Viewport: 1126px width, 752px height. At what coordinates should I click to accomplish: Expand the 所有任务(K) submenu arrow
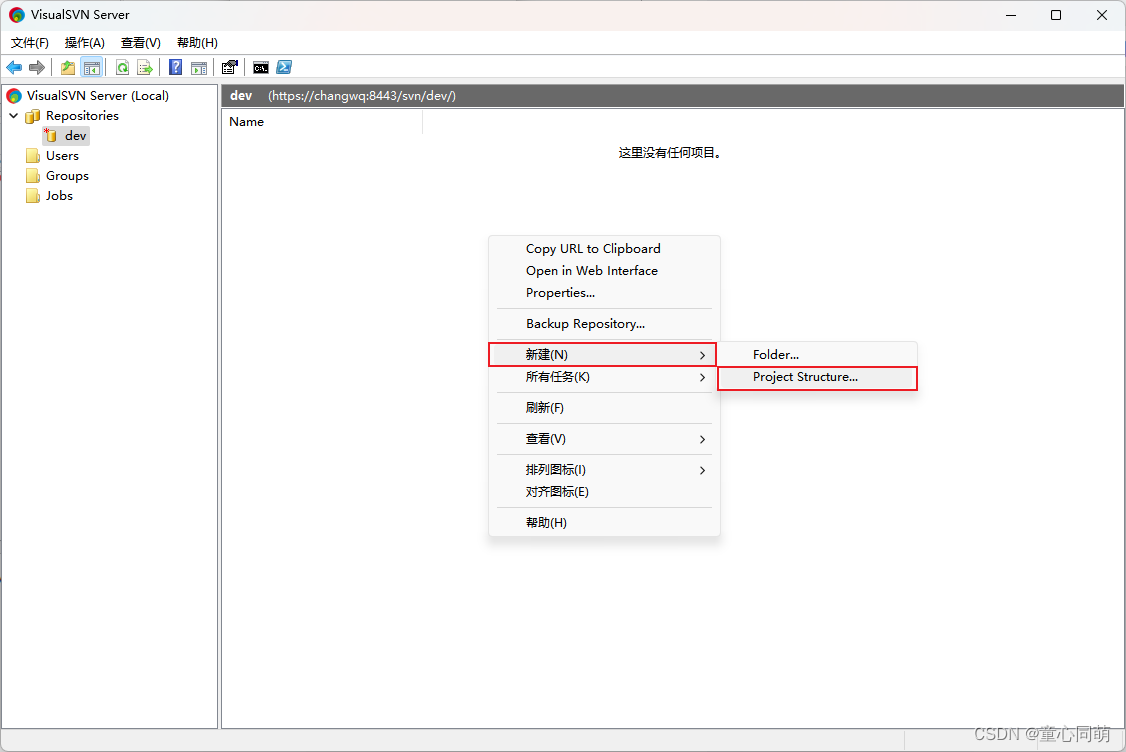(x=702, y=377)
